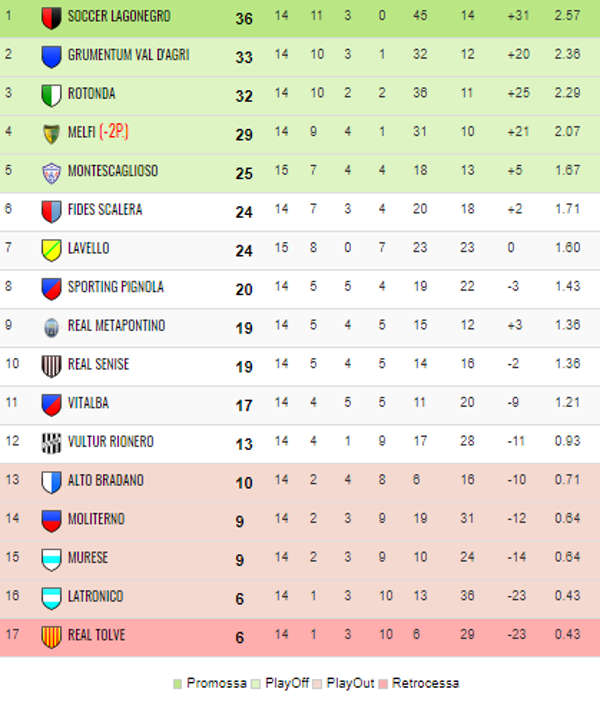The height and width of the screenshot is (702, 600).
Task: Click the Vultur Rionero checkered crest
Action: [x=51, y=444]
